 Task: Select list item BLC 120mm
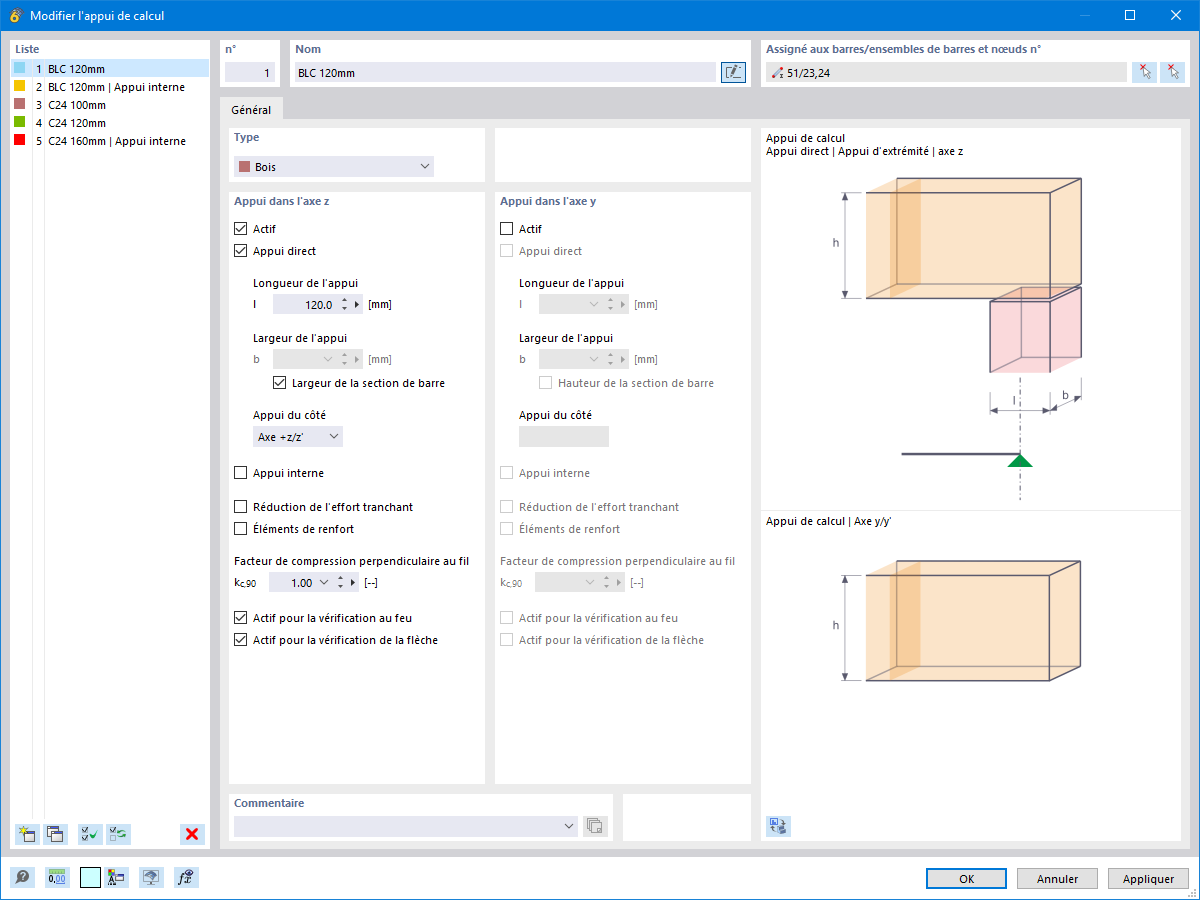(110, 69)
